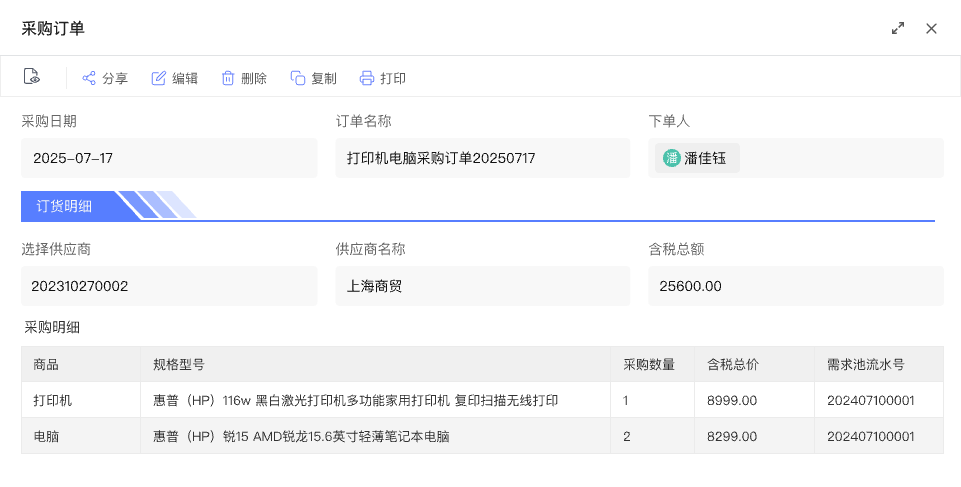Click the 下单人 field label
The height and width of the screenshot is (487, 961).
(669, 121)
